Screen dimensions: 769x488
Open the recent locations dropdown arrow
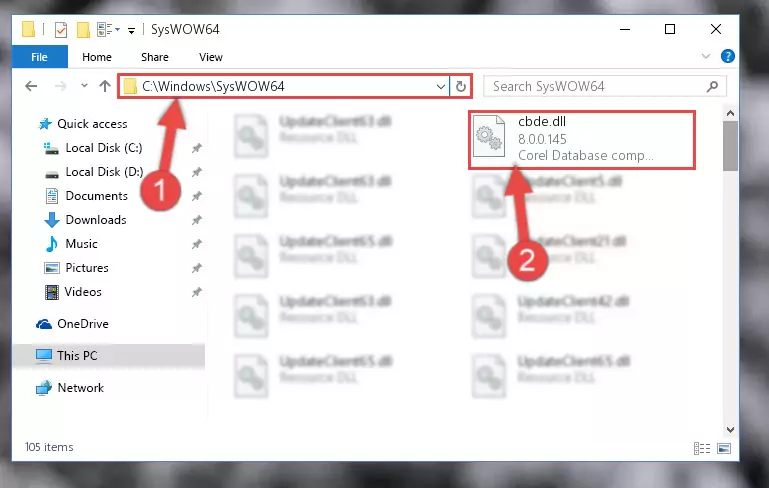tap(84, 86)
